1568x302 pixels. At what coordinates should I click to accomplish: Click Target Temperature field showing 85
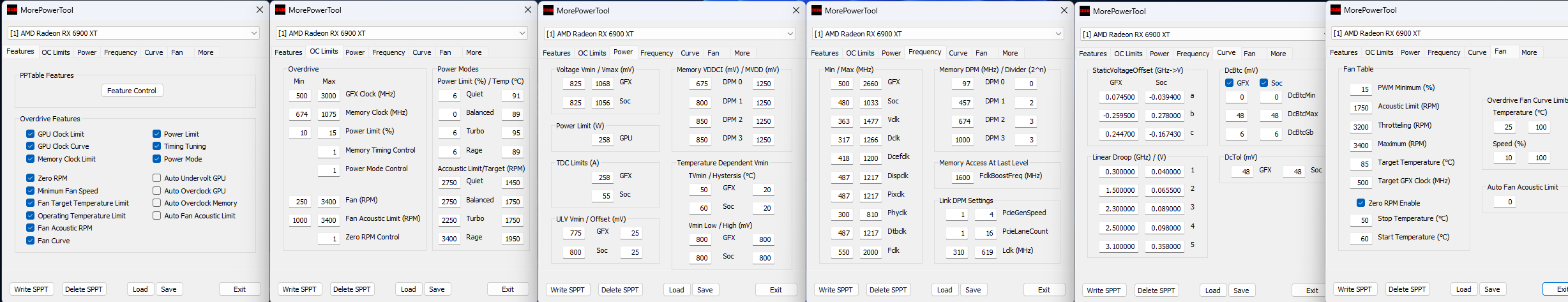[1361, 164]
